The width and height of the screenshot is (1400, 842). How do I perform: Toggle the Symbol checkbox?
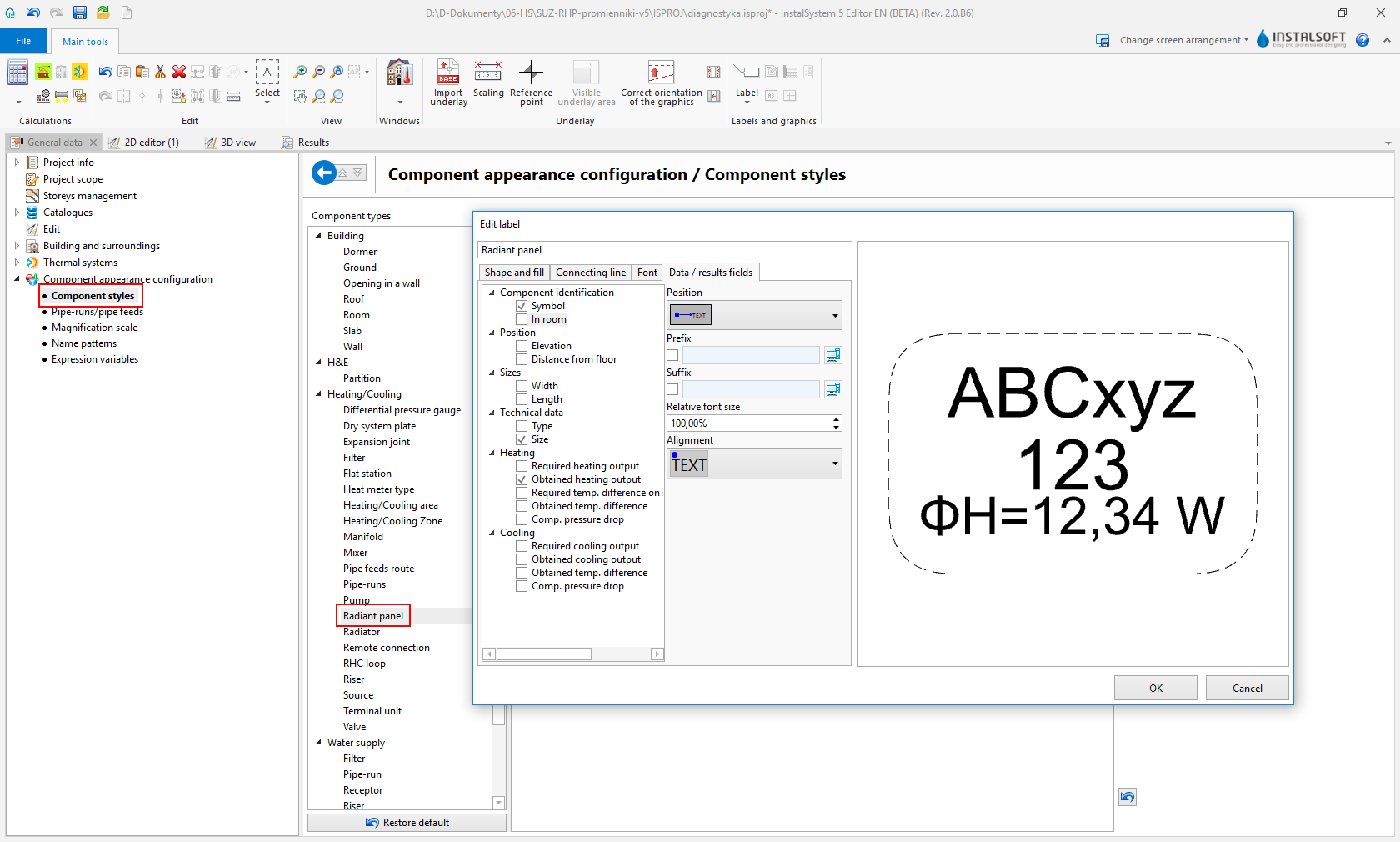pos(522,306)
